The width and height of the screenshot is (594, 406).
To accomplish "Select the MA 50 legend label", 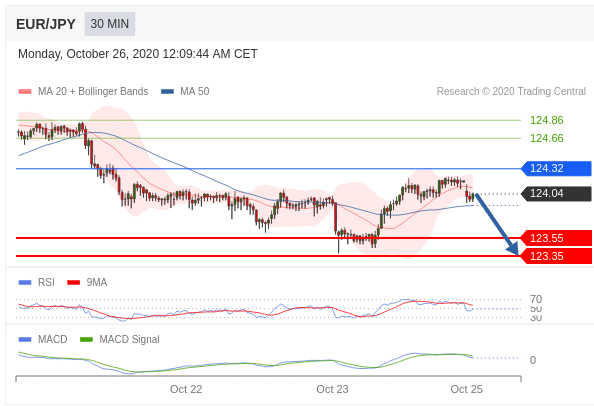I will [x=195, y=91].
